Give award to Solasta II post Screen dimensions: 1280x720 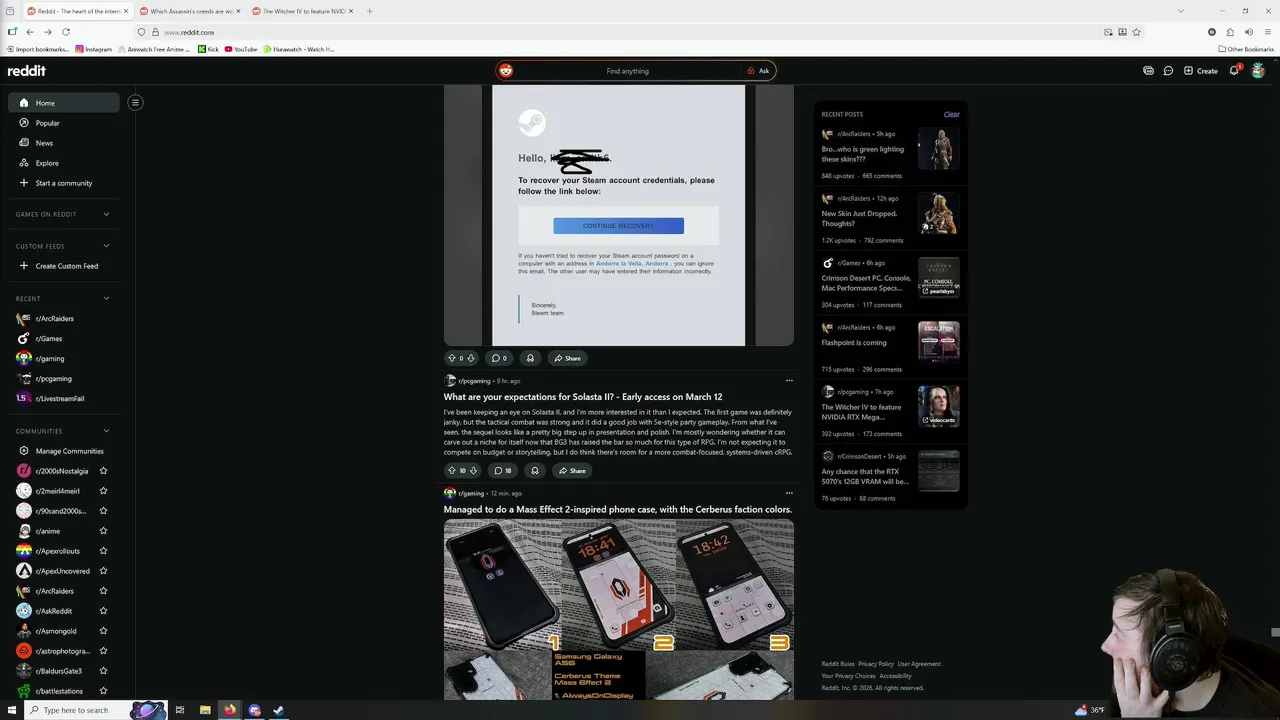click(535, 471)
